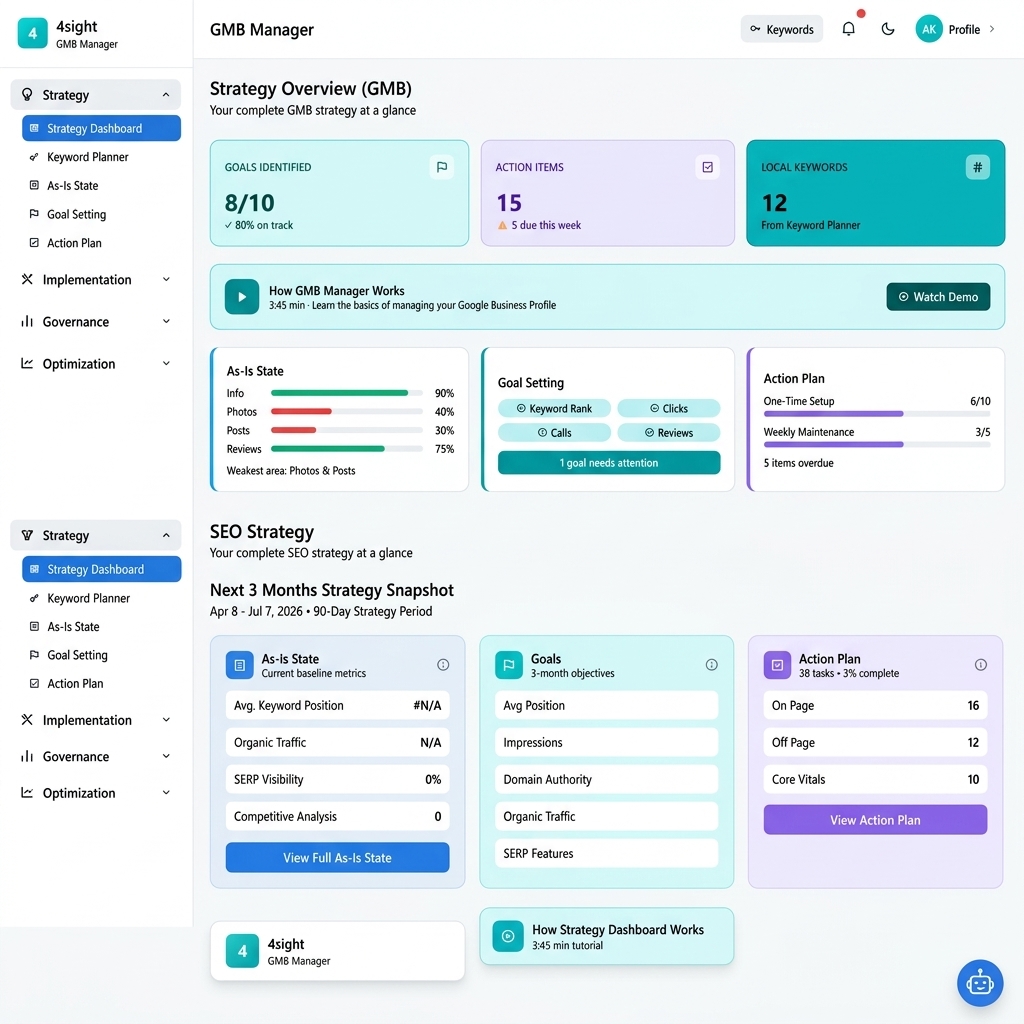Open info tooltip on 3-month objectives card
The height and width of the screenshot is (1024, 1024).
coord(712,665)
